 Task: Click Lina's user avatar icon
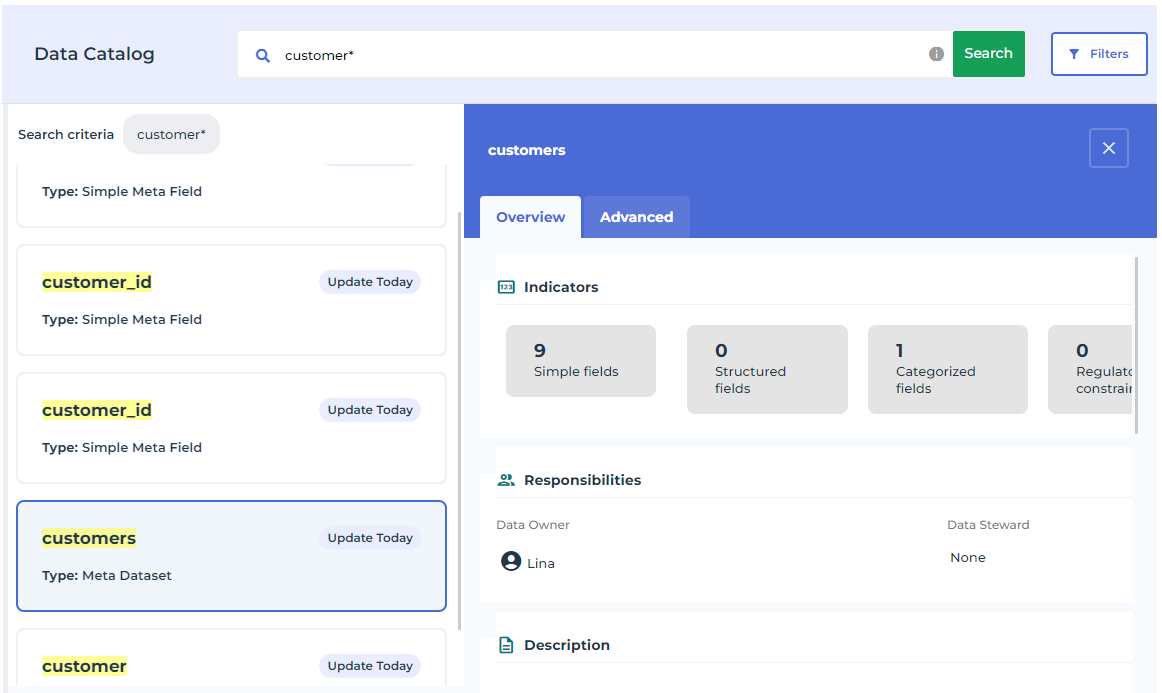point(511,562)
